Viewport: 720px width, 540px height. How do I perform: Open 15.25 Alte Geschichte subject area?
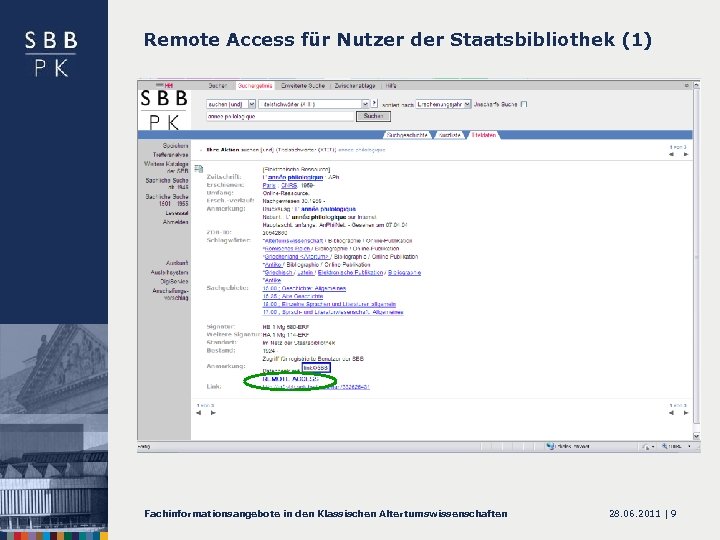click(292, 296)
